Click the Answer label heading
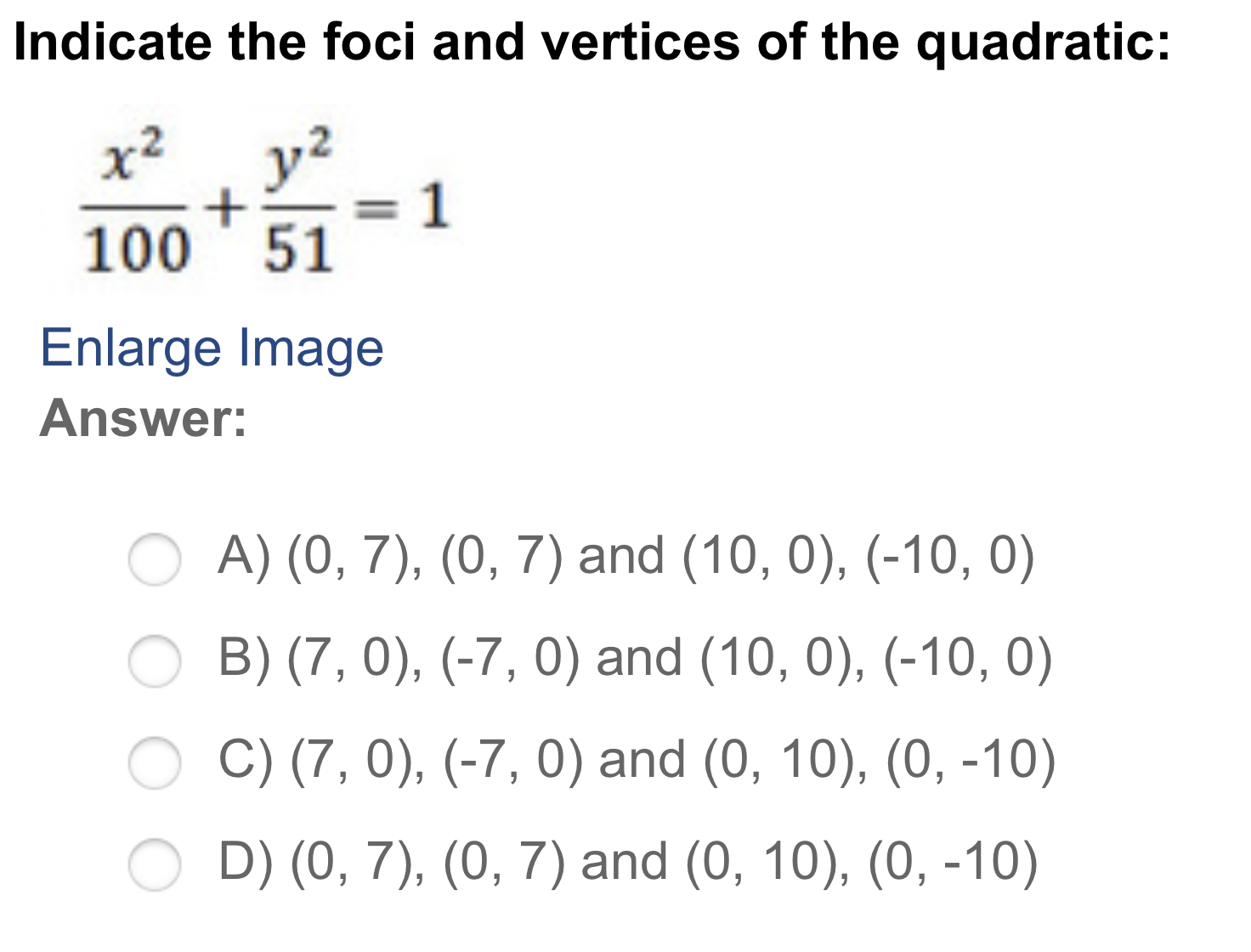This screenshot has width=1251, height=952. pyautogui.click(x=143, y=420)
